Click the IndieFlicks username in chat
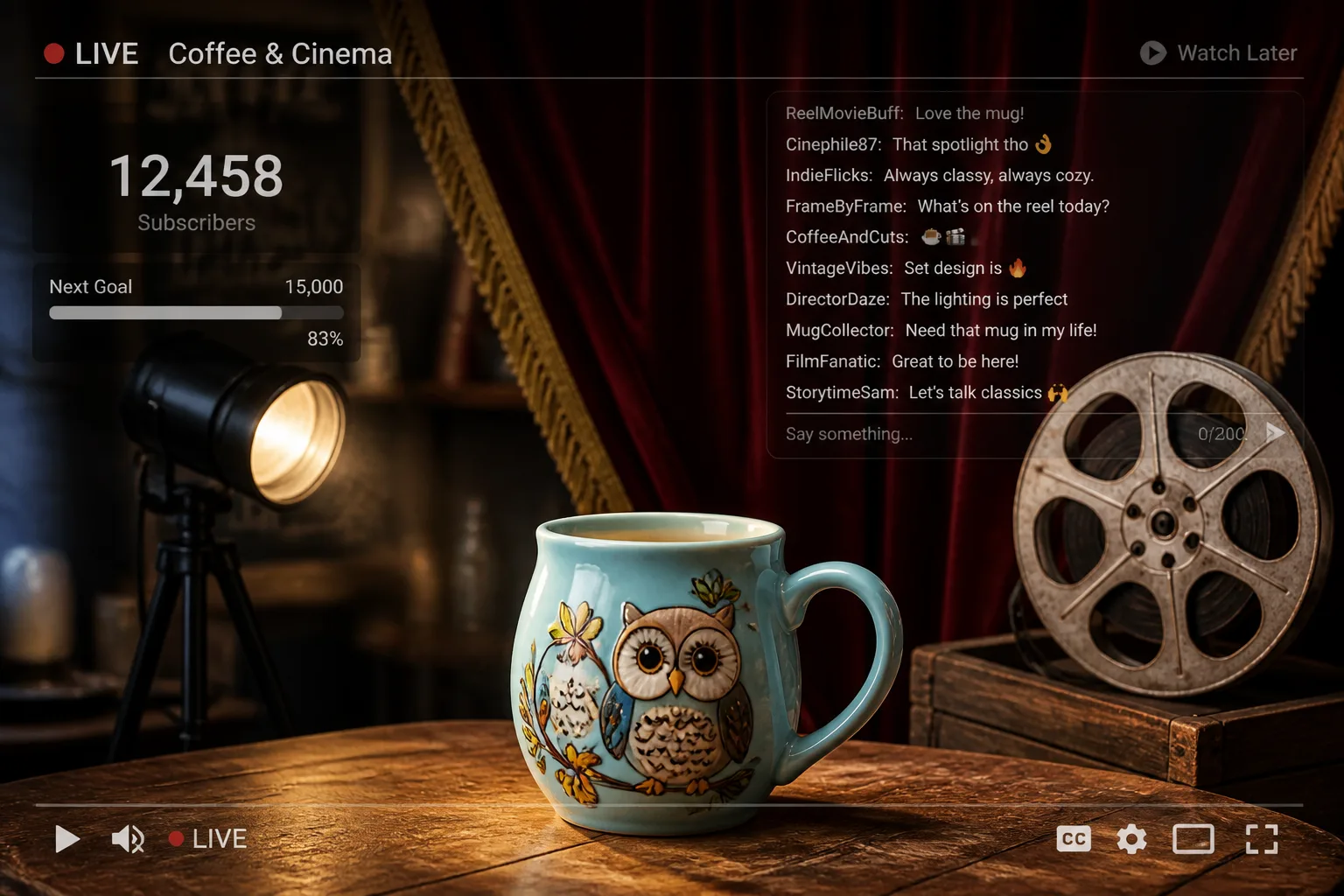Screen dimensions: 1344x896 (x=829, y=176)
